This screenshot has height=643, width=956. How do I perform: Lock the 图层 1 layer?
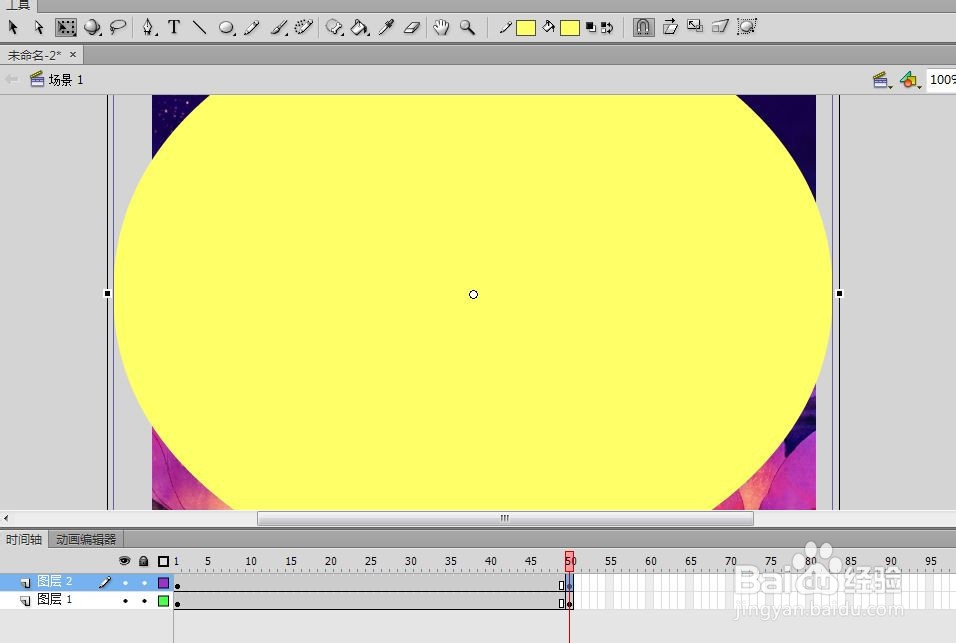[x=144, y=601]
